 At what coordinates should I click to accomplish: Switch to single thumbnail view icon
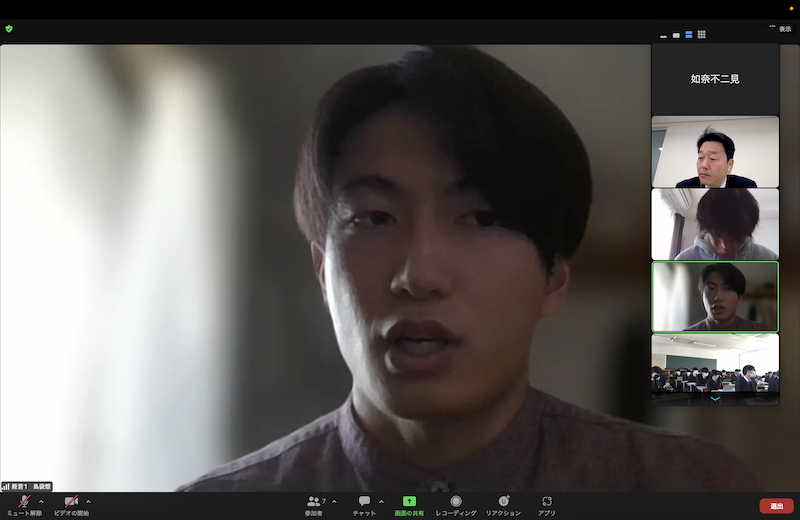pos(676,35)
